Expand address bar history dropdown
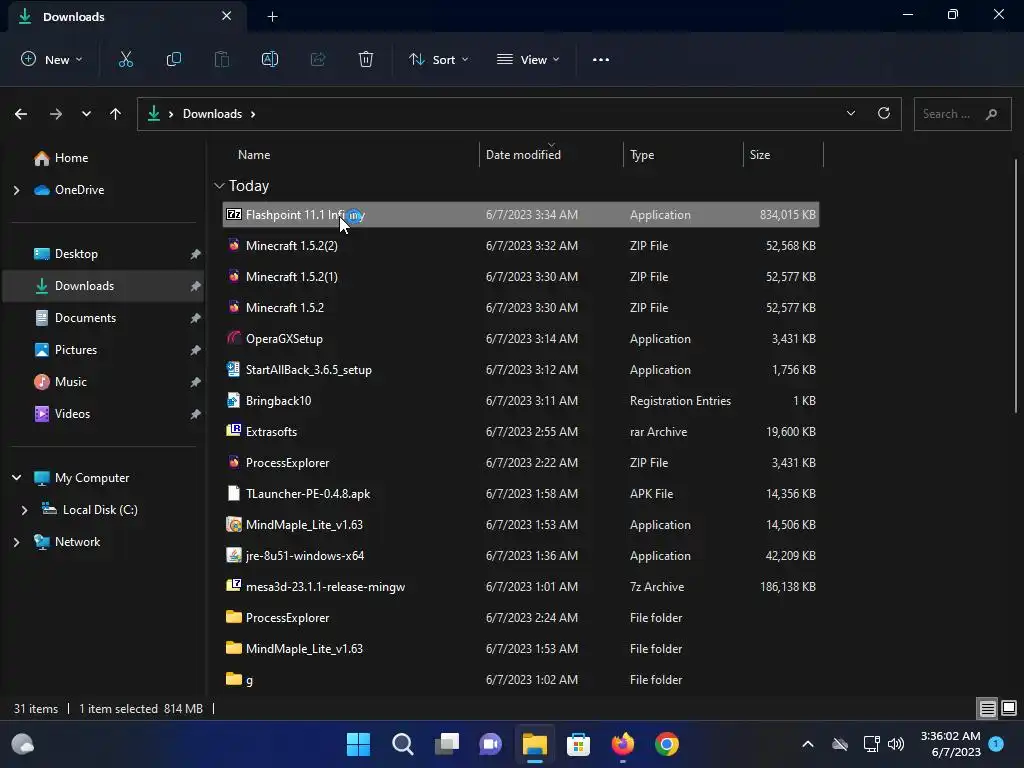This screenshot has width=1024, height=768. click(x=851, y=114)
